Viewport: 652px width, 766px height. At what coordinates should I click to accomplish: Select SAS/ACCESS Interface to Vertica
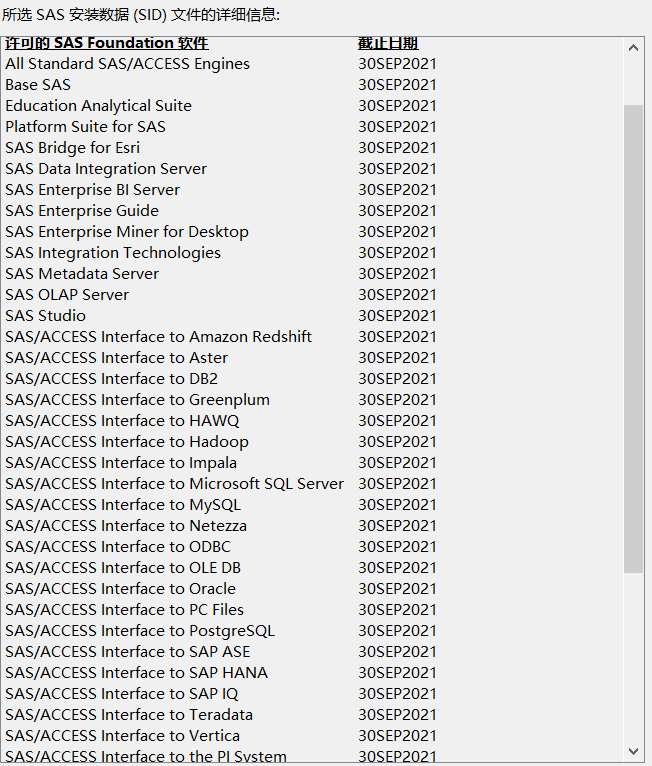123,736
